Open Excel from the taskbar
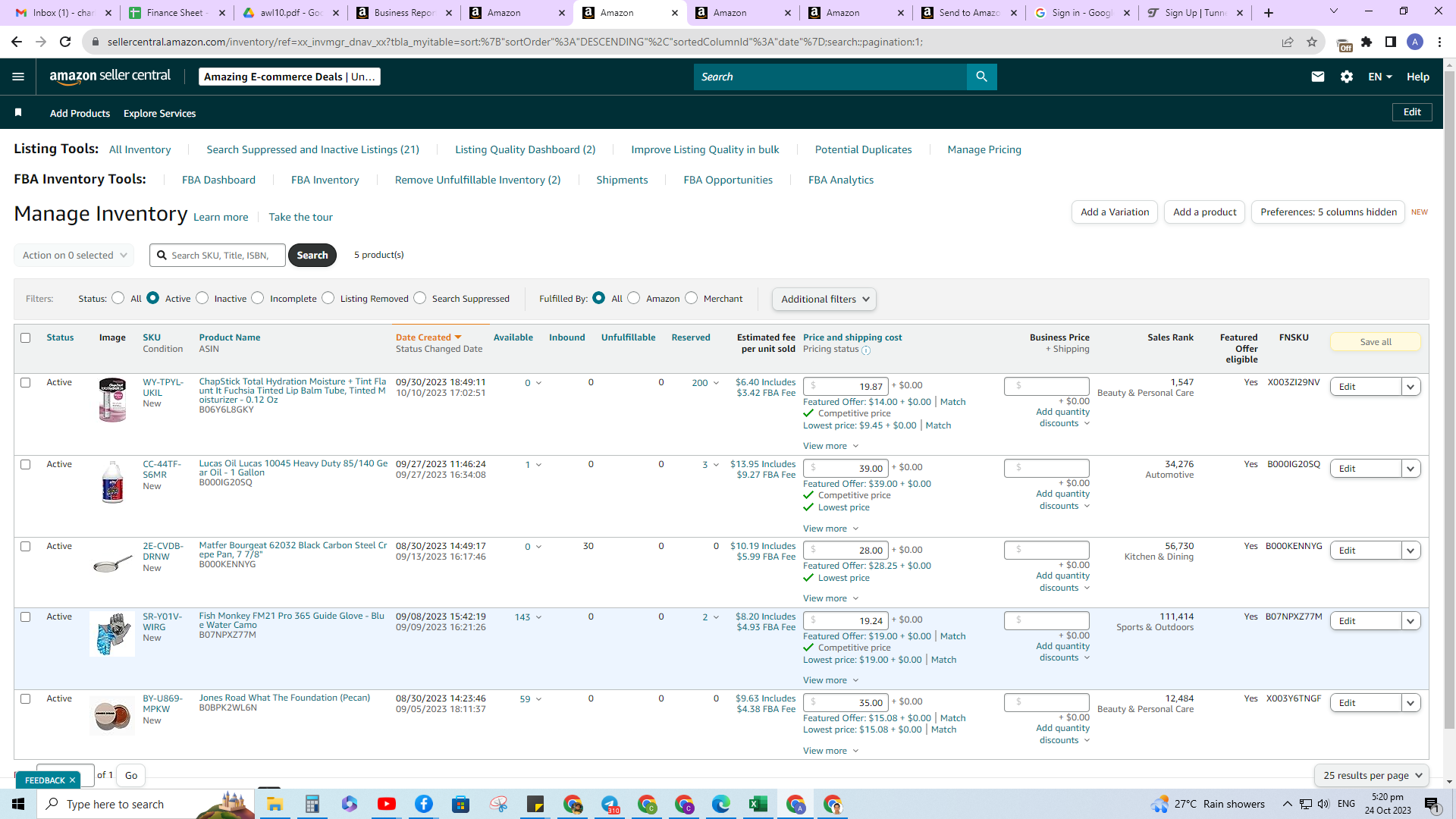This screenshot has height=819, width=1456. coord(758,804)
